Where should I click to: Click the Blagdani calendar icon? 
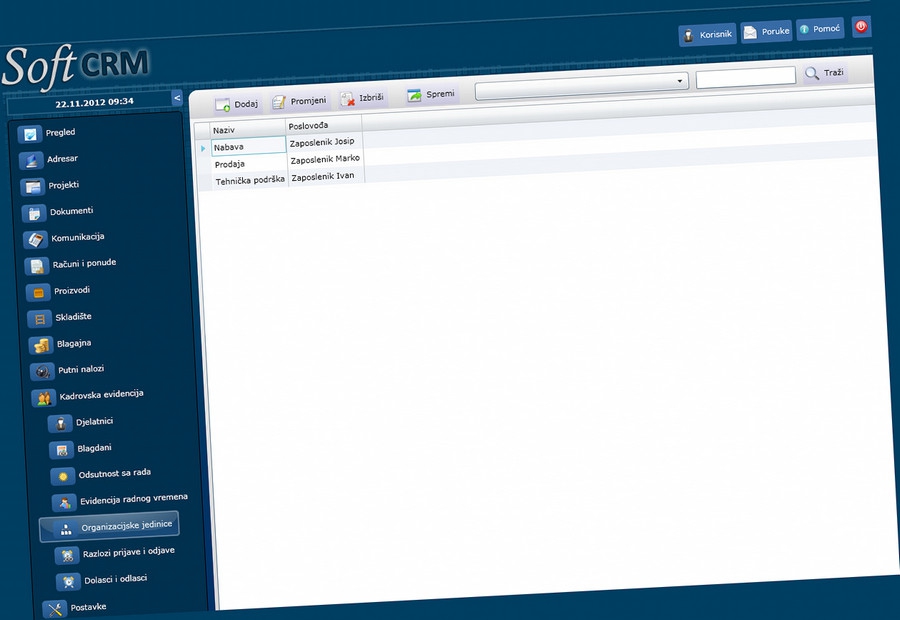(61, 450)
